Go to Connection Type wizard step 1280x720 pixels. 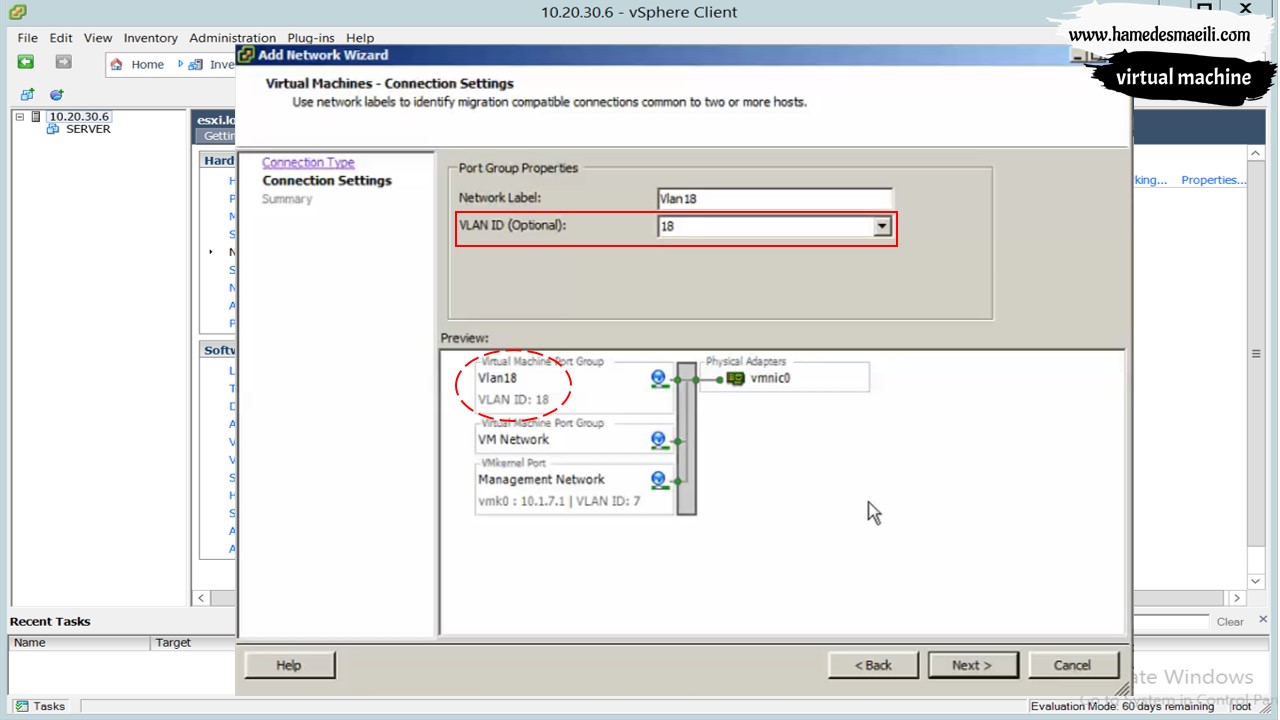pos(308,162)
